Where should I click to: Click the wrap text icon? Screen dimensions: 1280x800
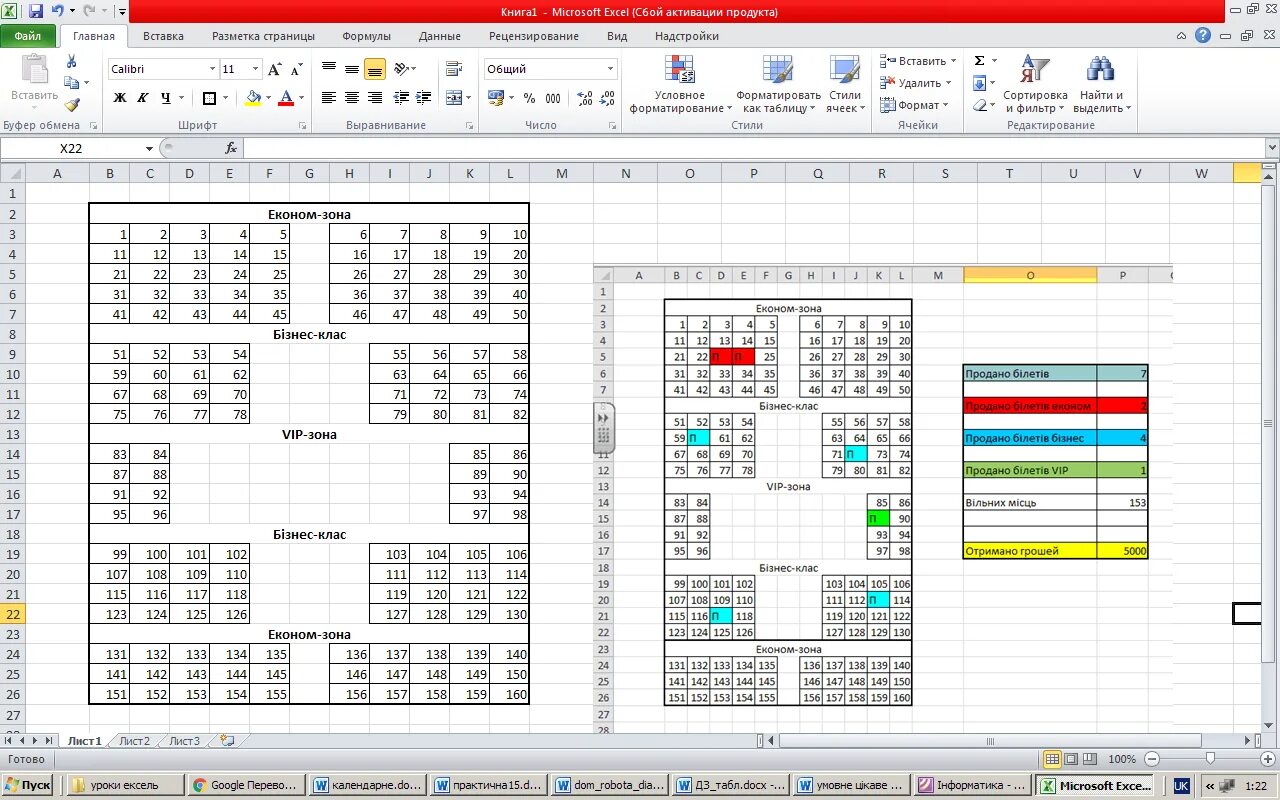tap(454, 69)
